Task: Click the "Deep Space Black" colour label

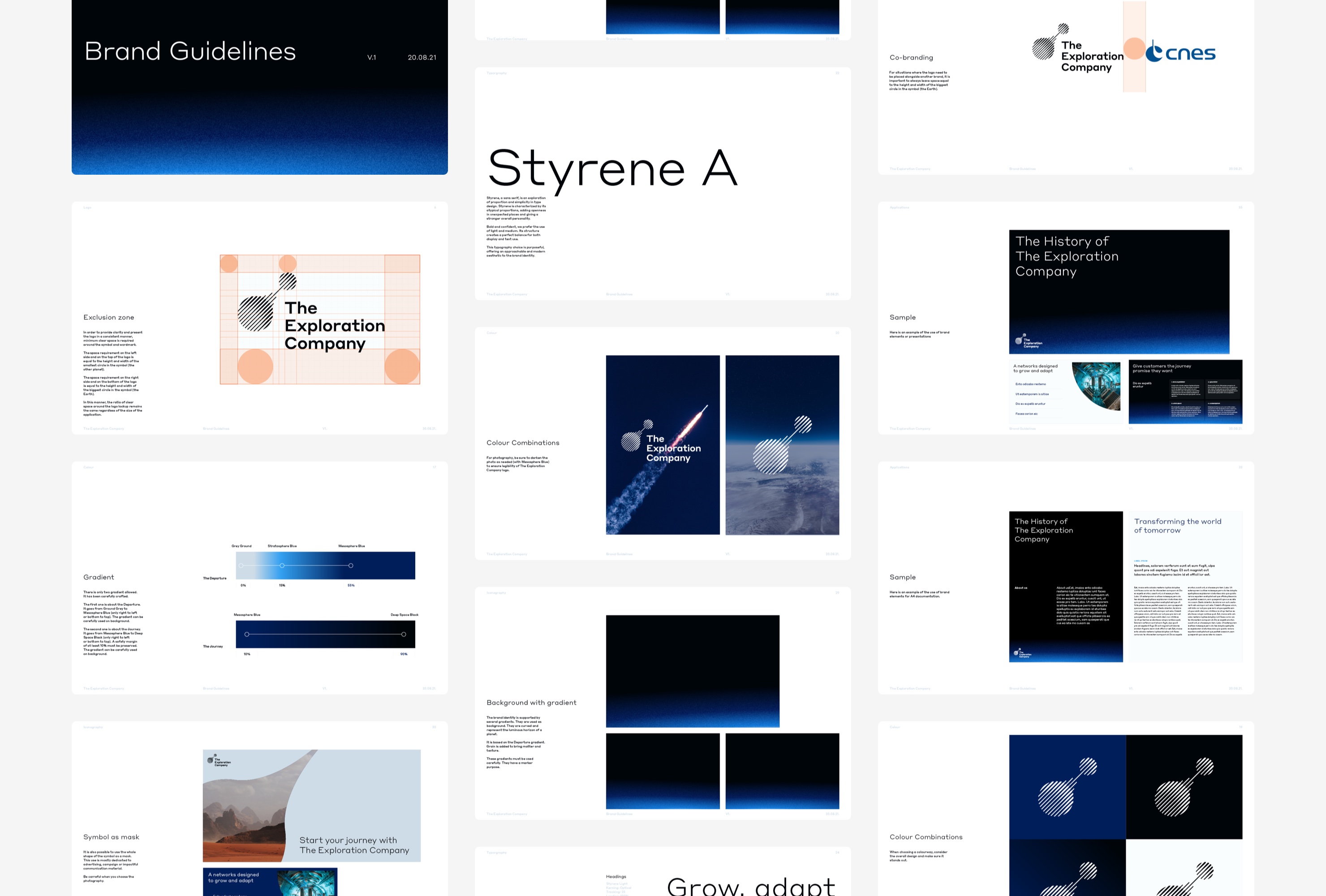Action: point(404,615)
